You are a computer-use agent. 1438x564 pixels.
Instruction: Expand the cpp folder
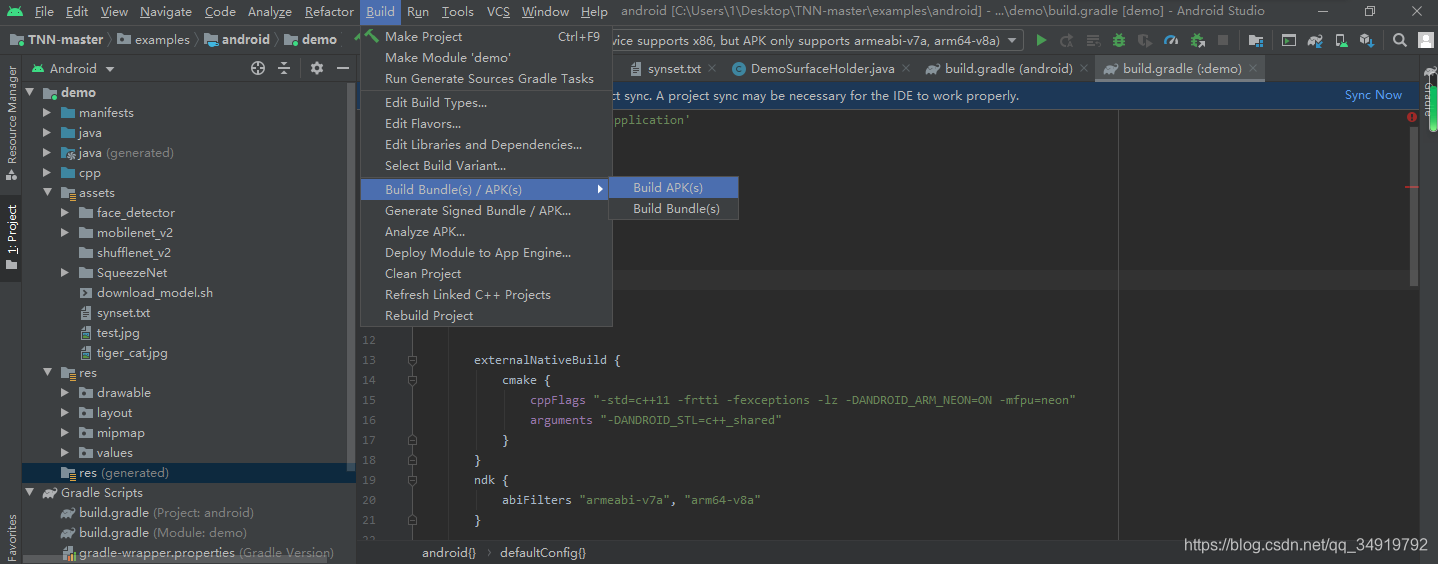[x=47, y=172]
